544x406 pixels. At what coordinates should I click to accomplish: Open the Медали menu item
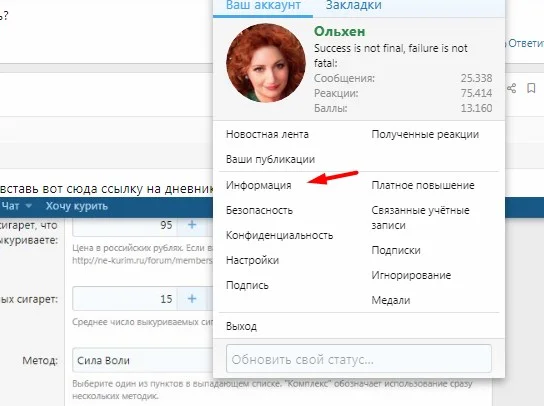(x=391, y=300)
